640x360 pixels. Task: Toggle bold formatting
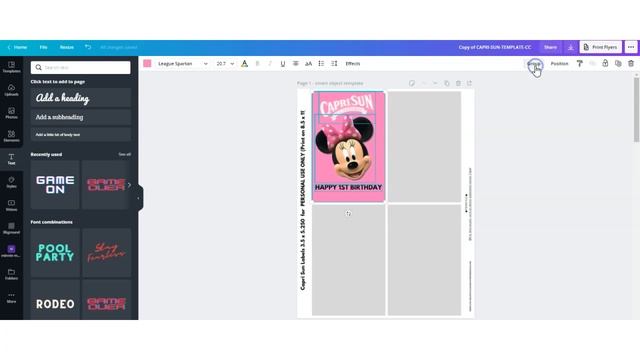(258, 64)
